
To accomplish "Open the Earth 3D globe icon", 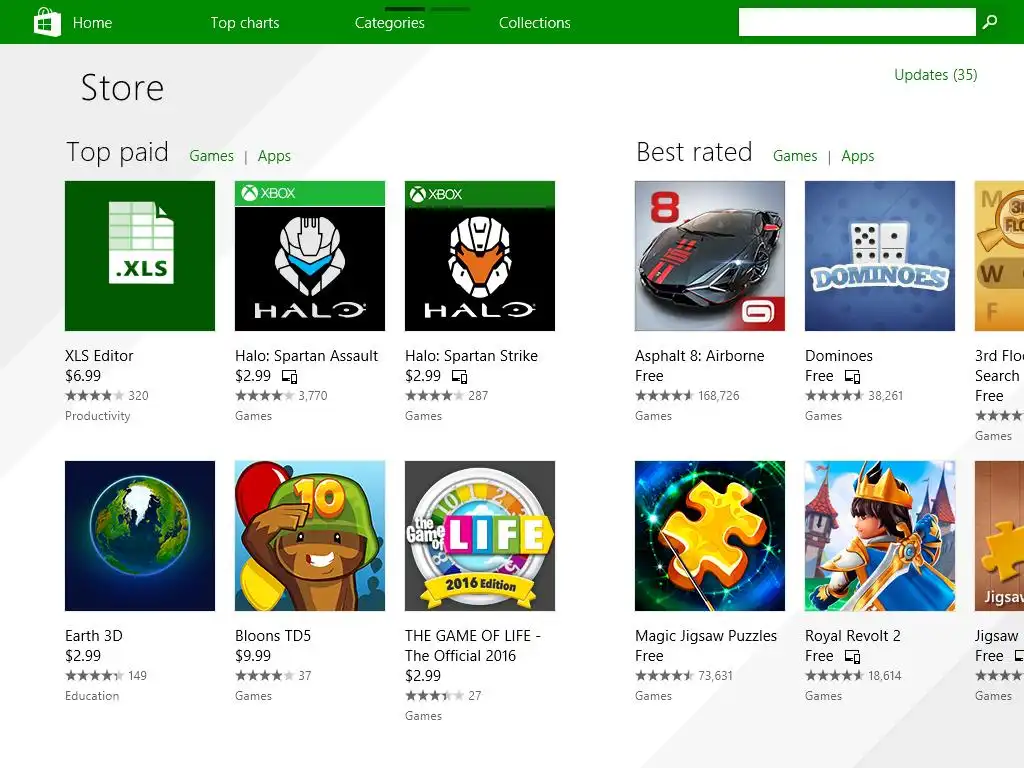I will click(x=140, y=536).
